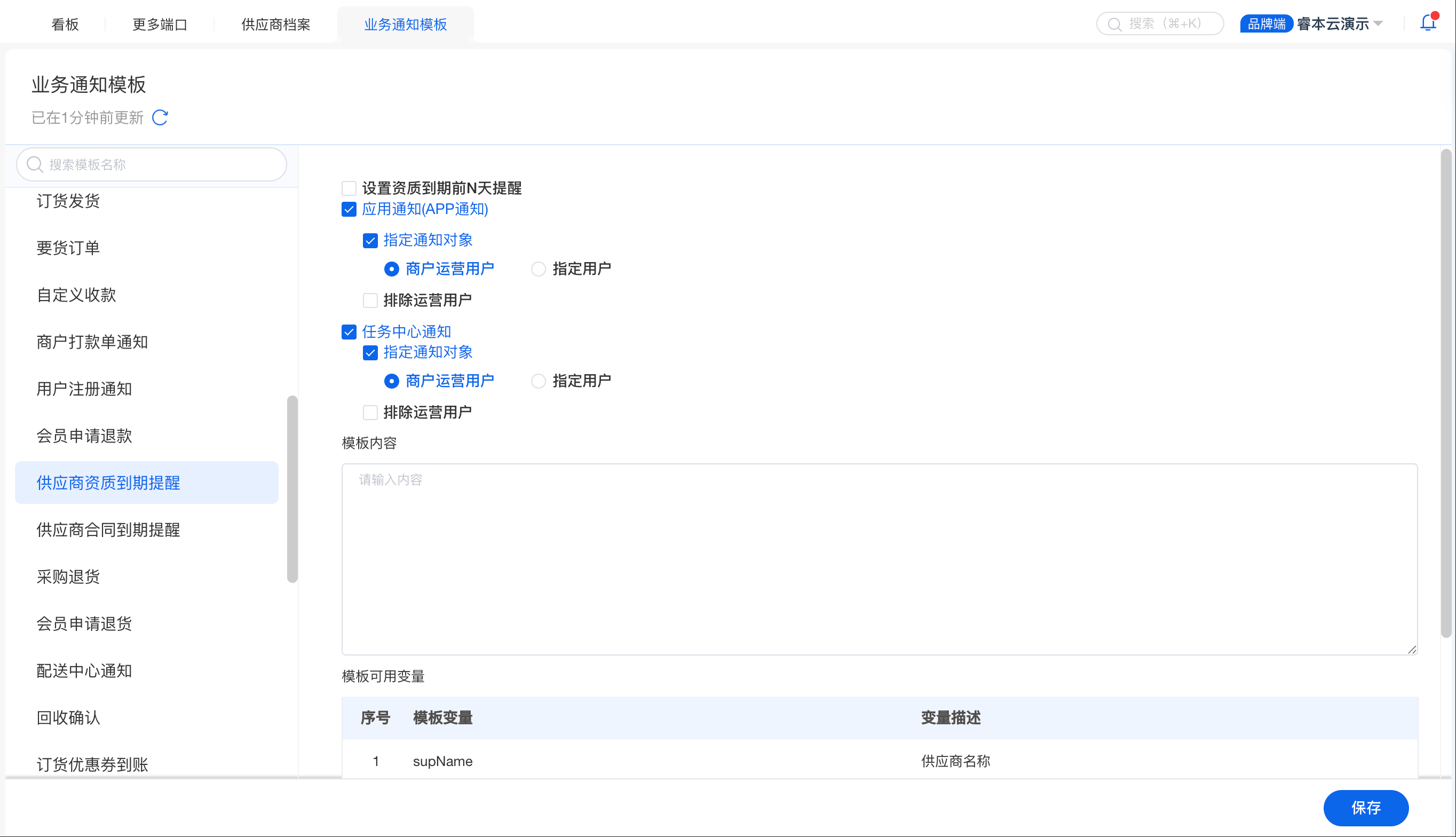Viewport: 1456px width, 837px height.
Task: Click the text area resize handle
Action: coord(1412,650)
